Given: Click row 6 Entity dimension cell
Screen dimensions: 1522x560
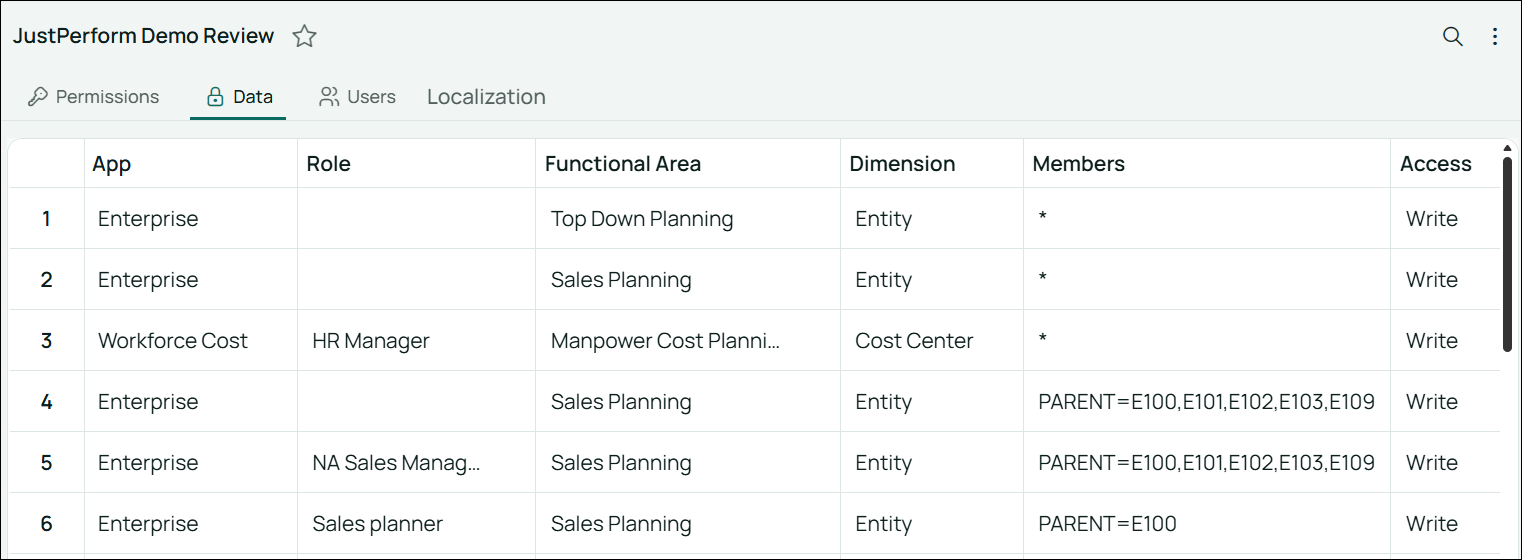Looking at the screenshot, I should tap(932, 523).
